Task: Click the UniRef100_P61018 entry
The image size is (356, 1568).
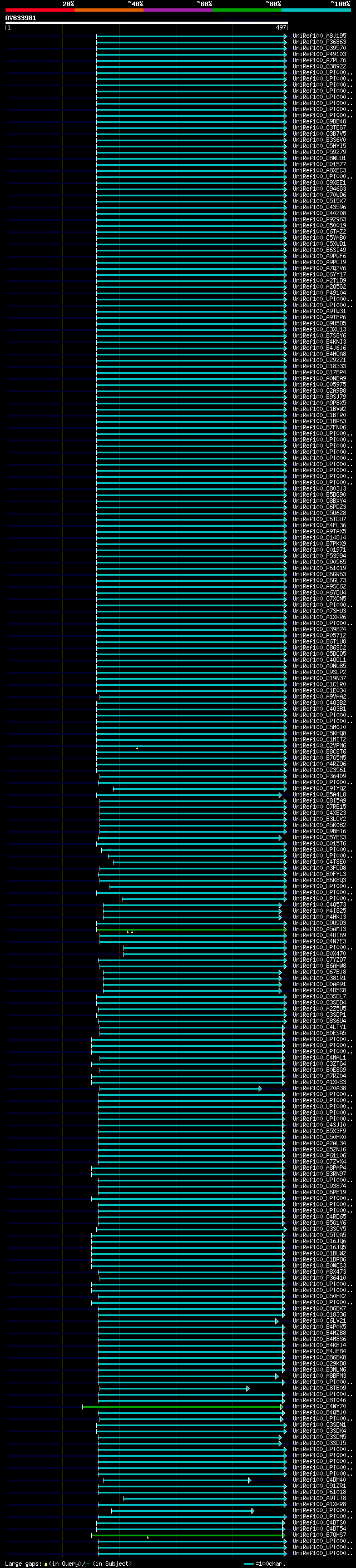Action: pyautogui.click(x=319, y=1492)
